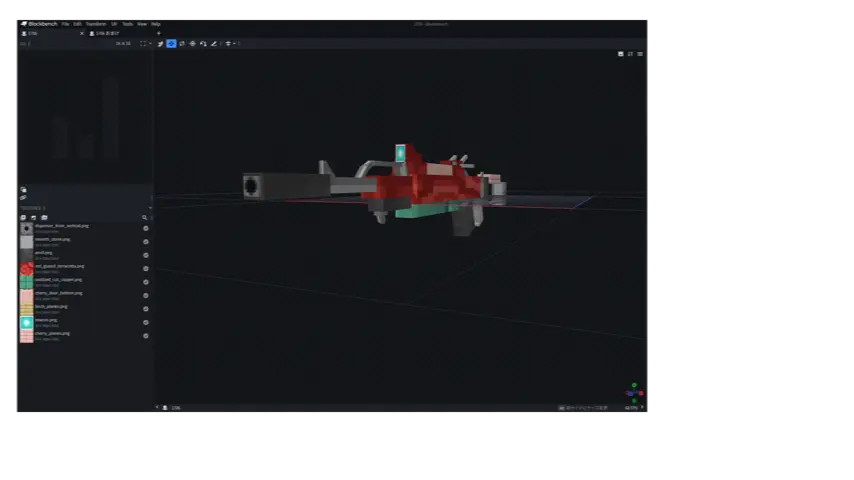Toggle saved status icon of anvil.png
The height and width of the screenshot is (480, 854).
[x=146, y=255]
